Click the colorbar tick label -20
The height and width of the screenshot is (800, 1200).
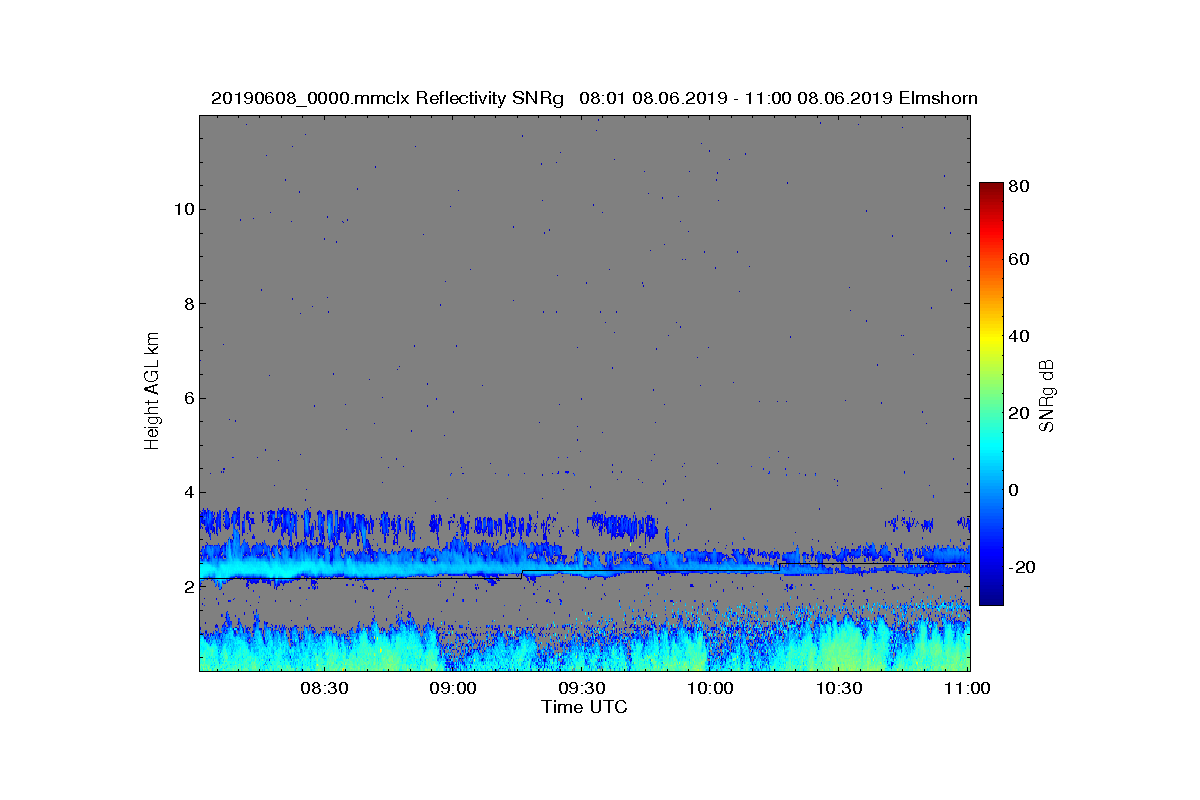pos(1023,567)
